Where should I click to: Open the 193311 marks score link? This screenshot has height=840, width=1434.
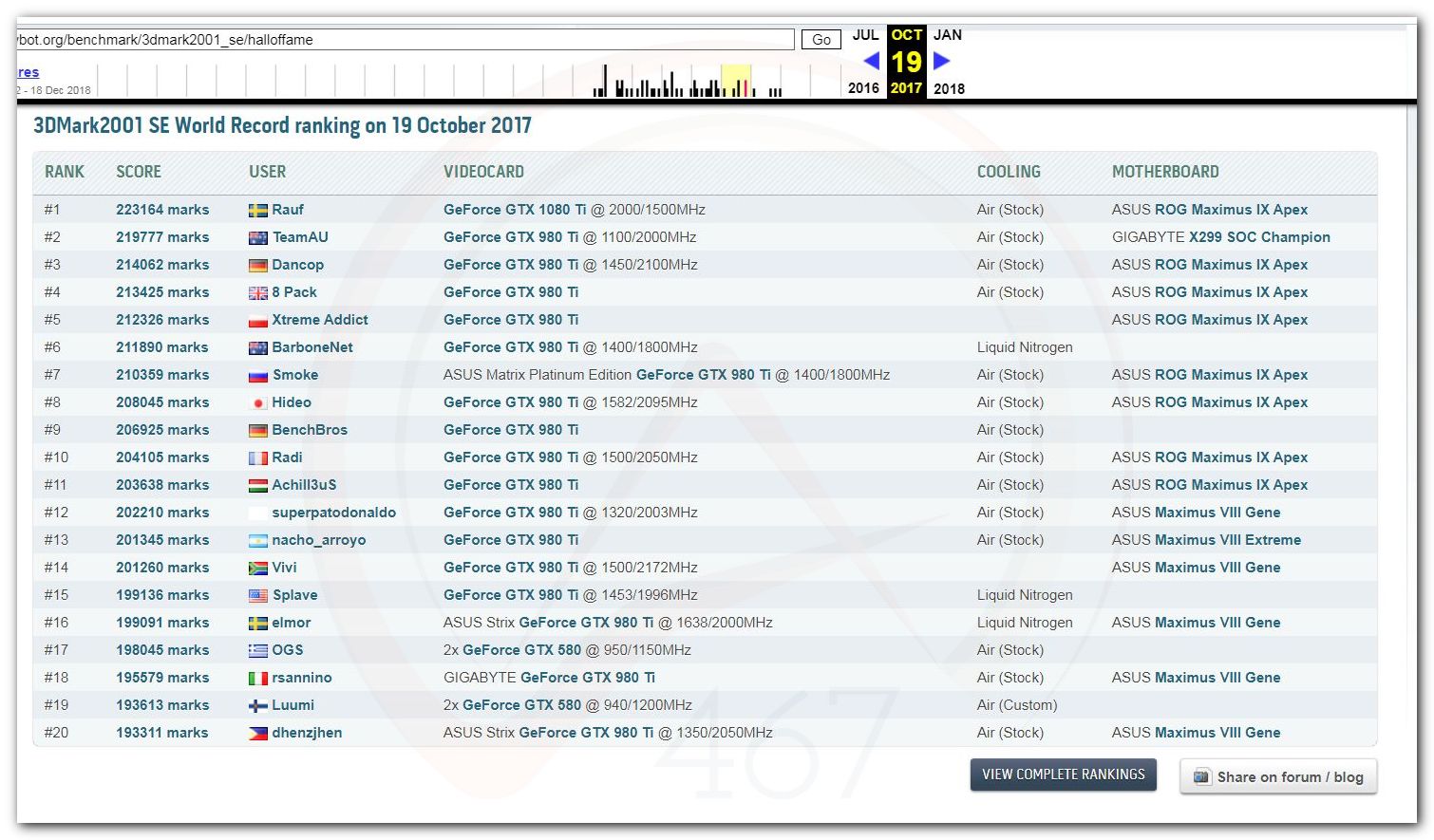click(x=162, y=733)
